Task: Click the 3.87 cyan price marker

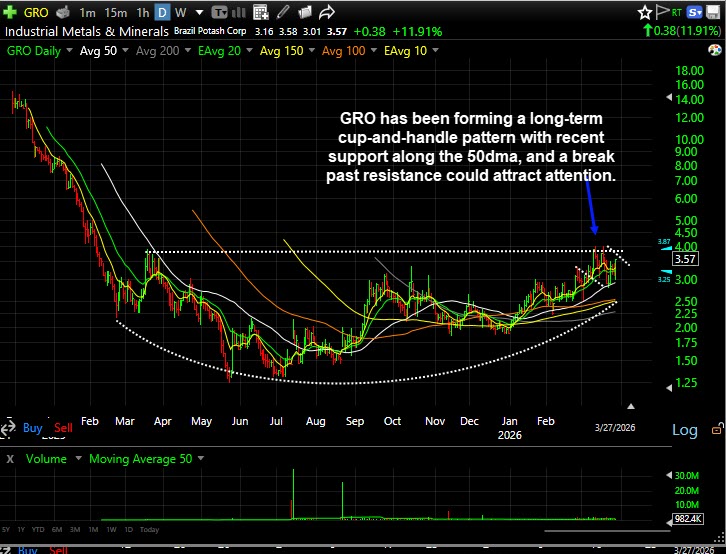Action: [x=663, y=242]
